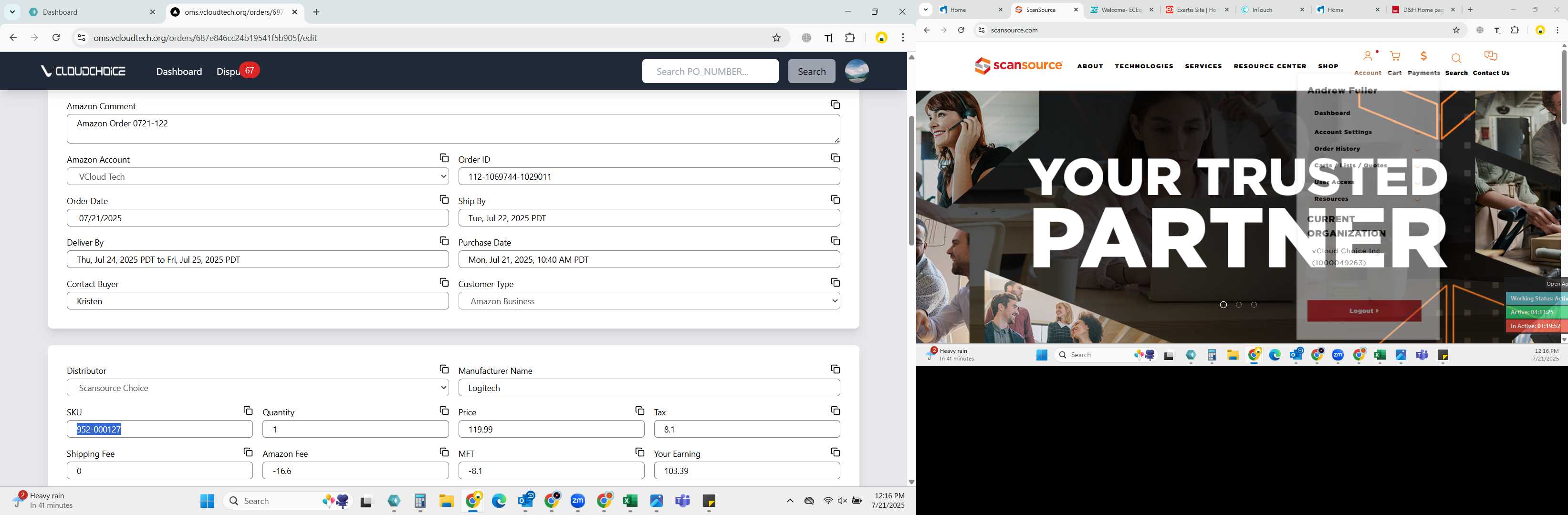This screenshot has width=1568, height=515.
Task: Copy the Price value
Action: tap(639, 411)
